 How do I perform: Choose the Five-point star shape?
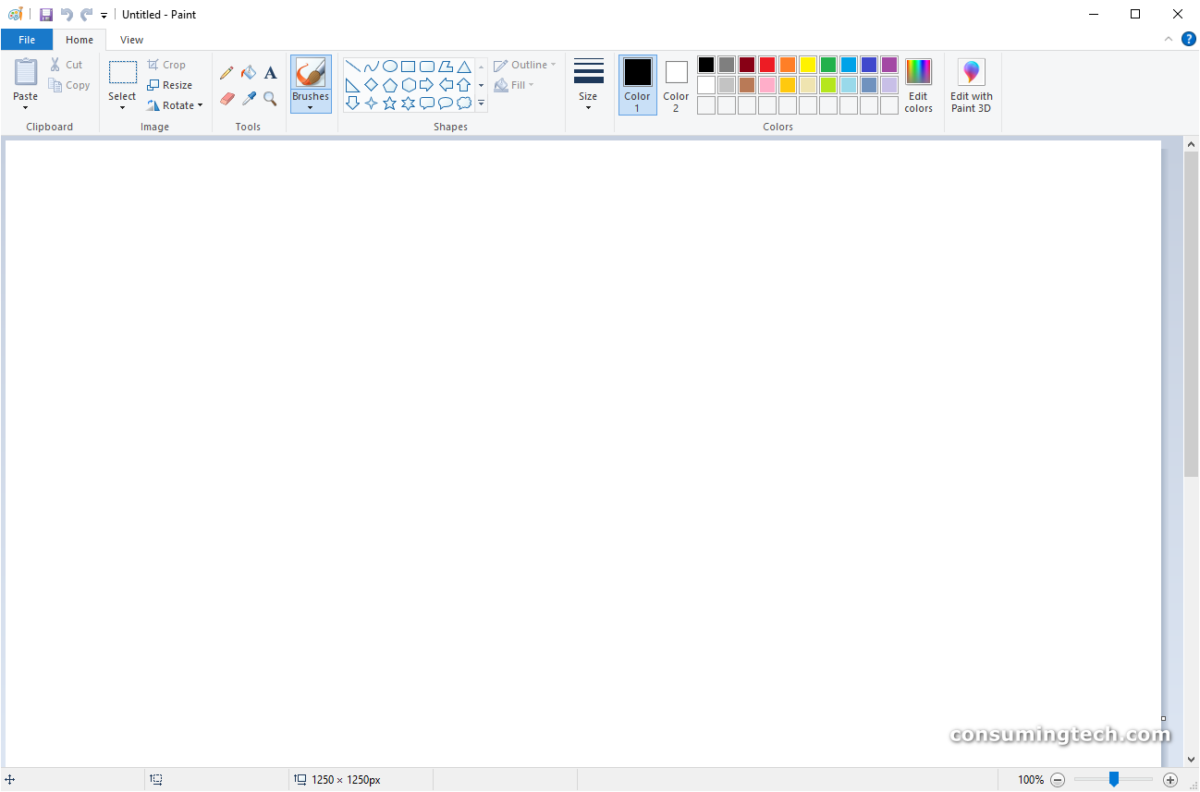(x=390, y=103)
